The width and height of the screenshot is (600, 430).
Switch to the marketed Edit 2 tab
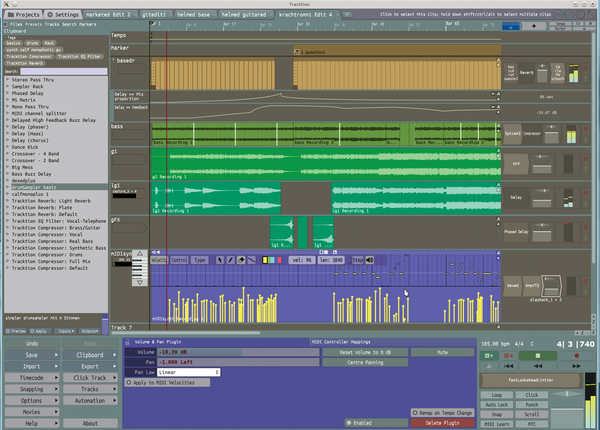point(109,15)
